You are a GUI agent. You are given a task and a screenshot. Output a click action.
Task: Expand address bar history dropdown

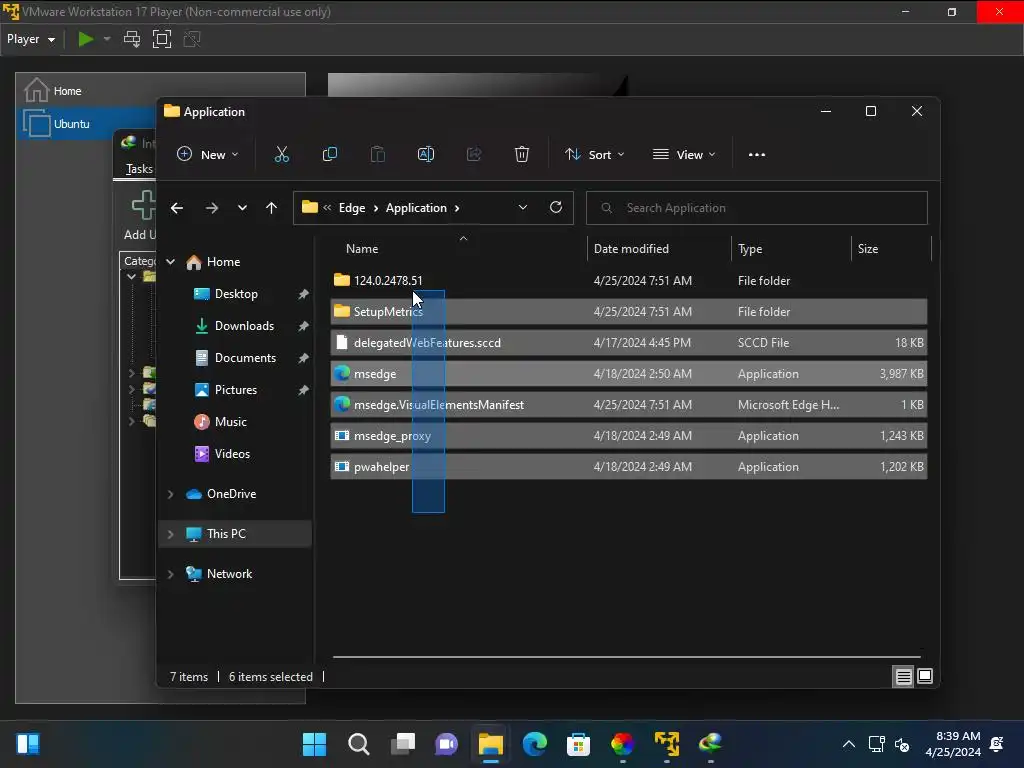522,207
